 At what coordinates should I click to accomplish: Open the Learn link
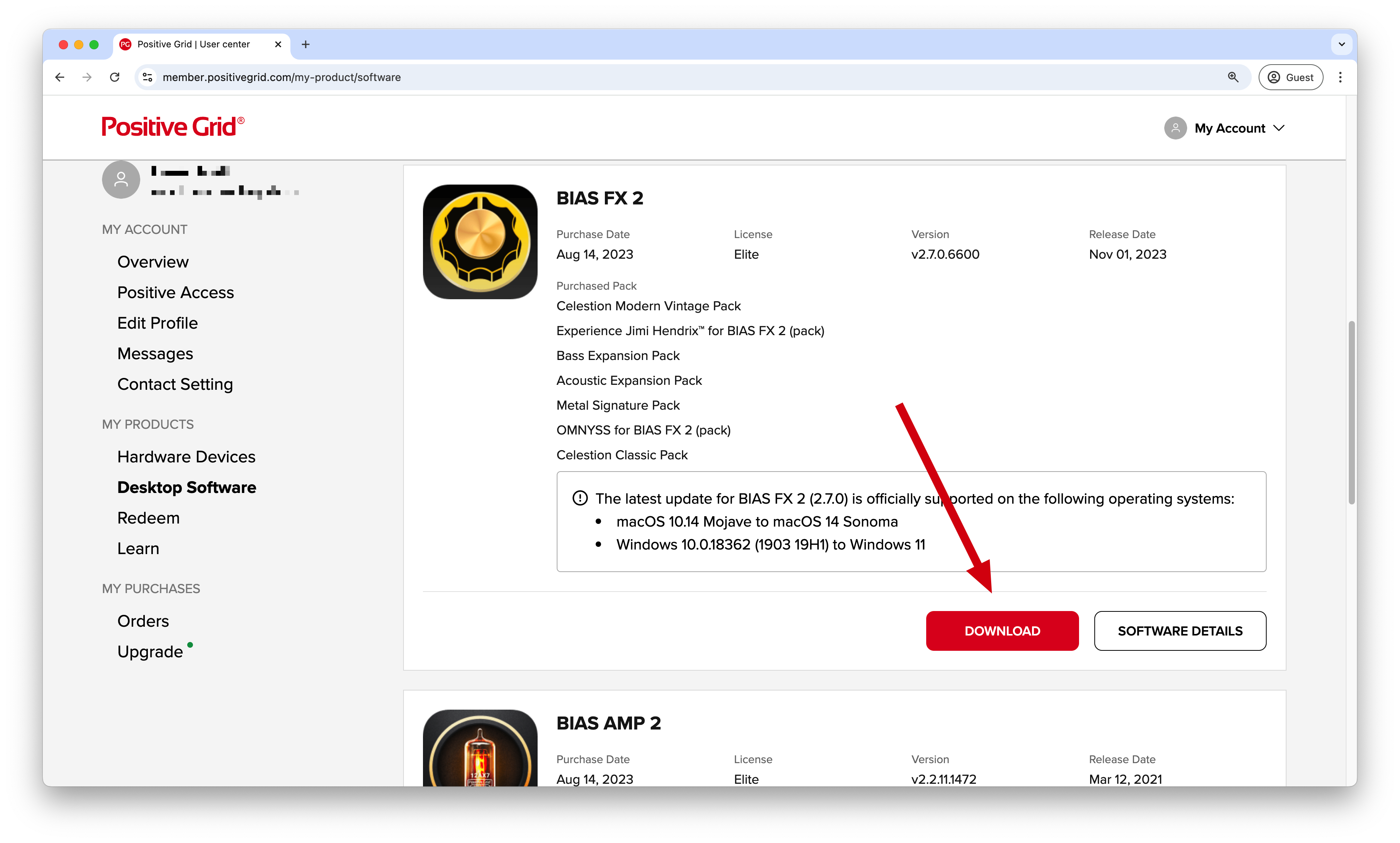[138, 549]
